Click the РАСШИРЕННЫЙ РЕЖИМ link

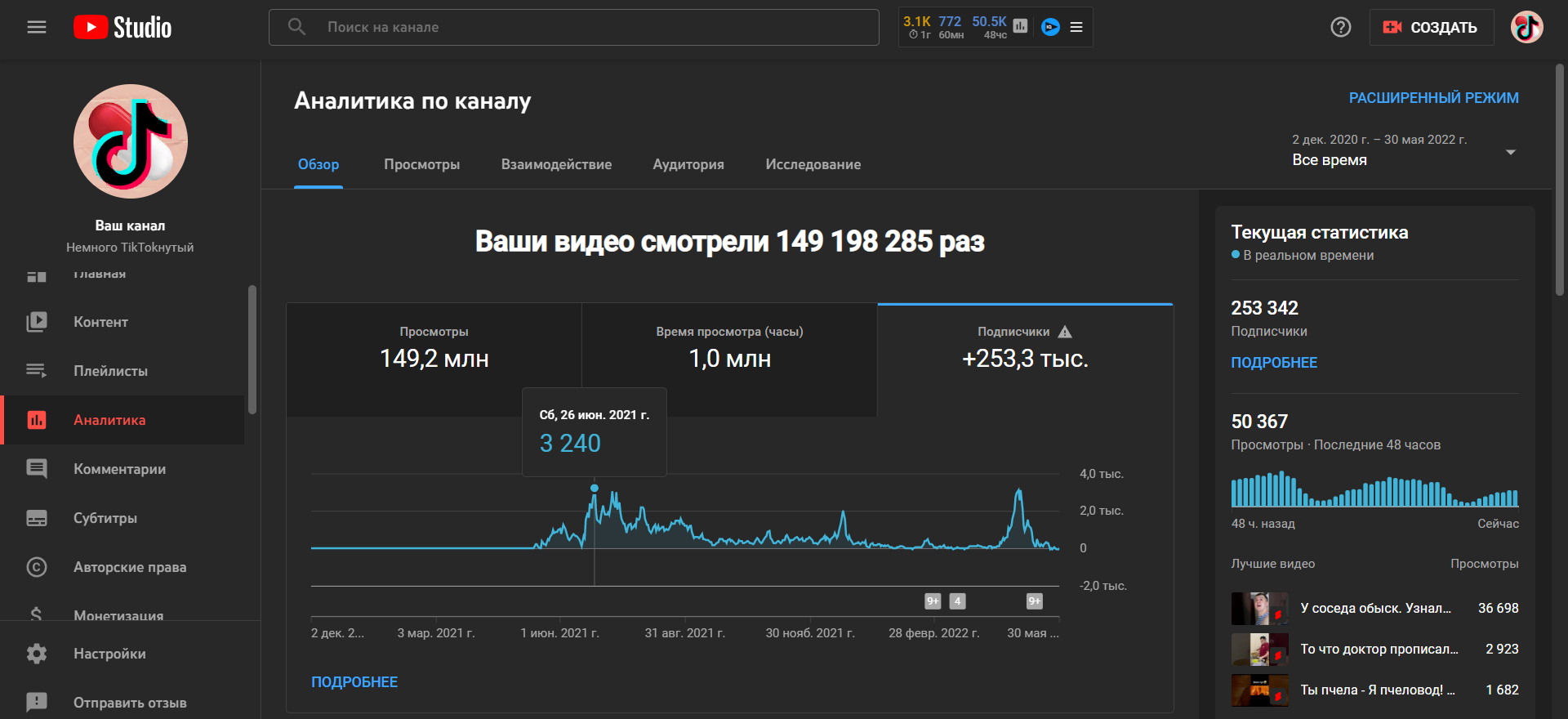[1433, 98]
